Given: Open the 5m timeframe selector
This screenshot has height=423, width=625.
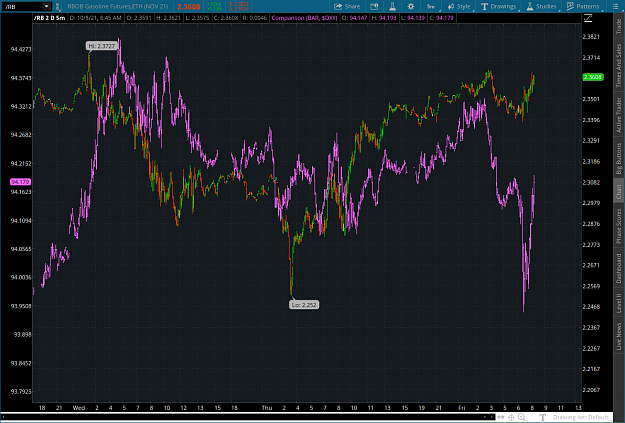Looking at the screenshot, I should [x=431, y=6].
